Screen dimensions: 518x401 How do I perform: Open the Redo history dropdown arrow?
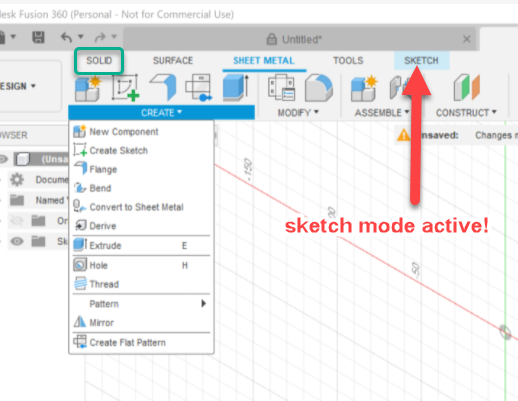point(114,36)
